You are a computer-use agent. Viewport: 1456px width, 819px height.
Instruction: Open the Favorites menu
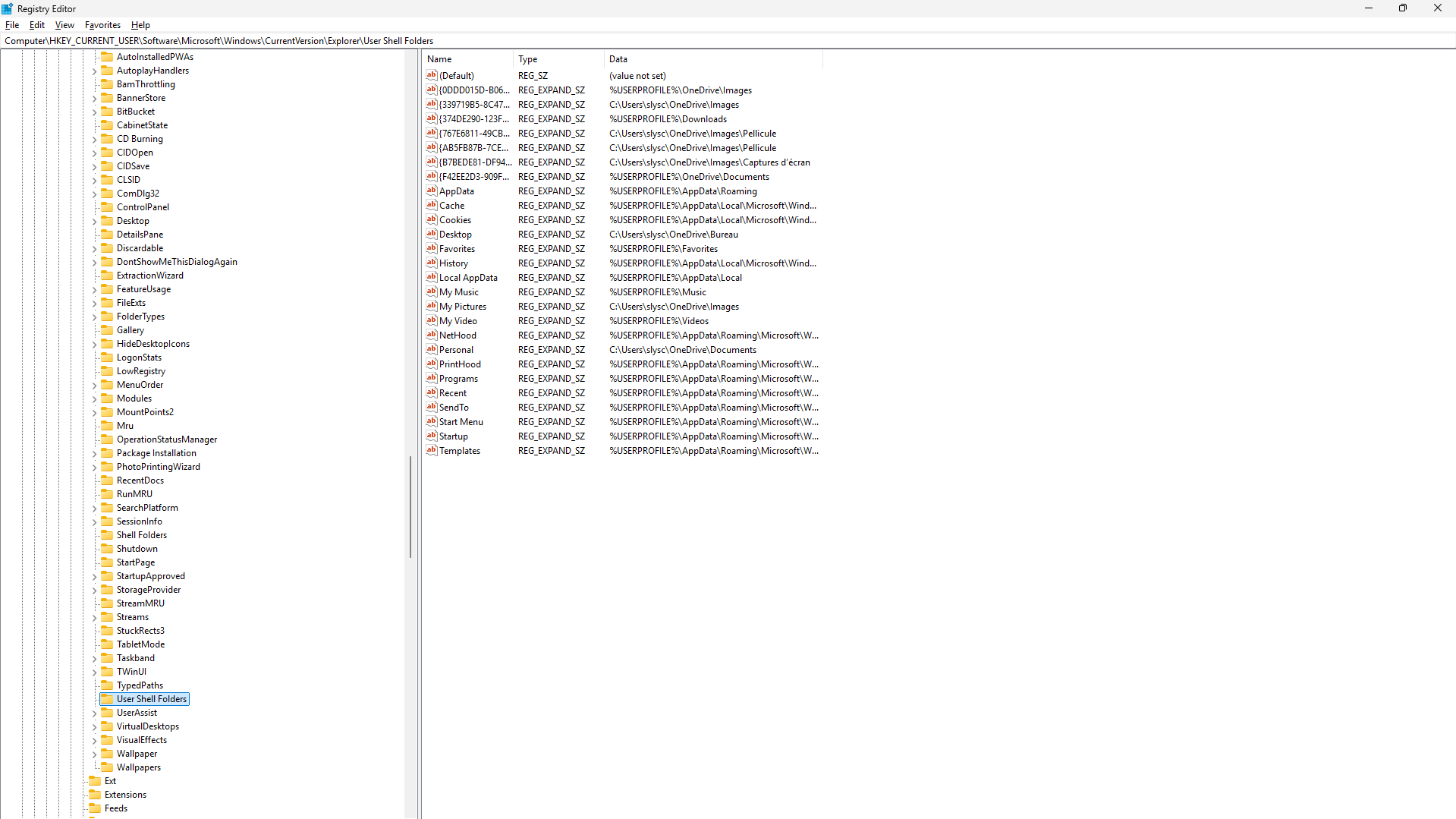102,25
